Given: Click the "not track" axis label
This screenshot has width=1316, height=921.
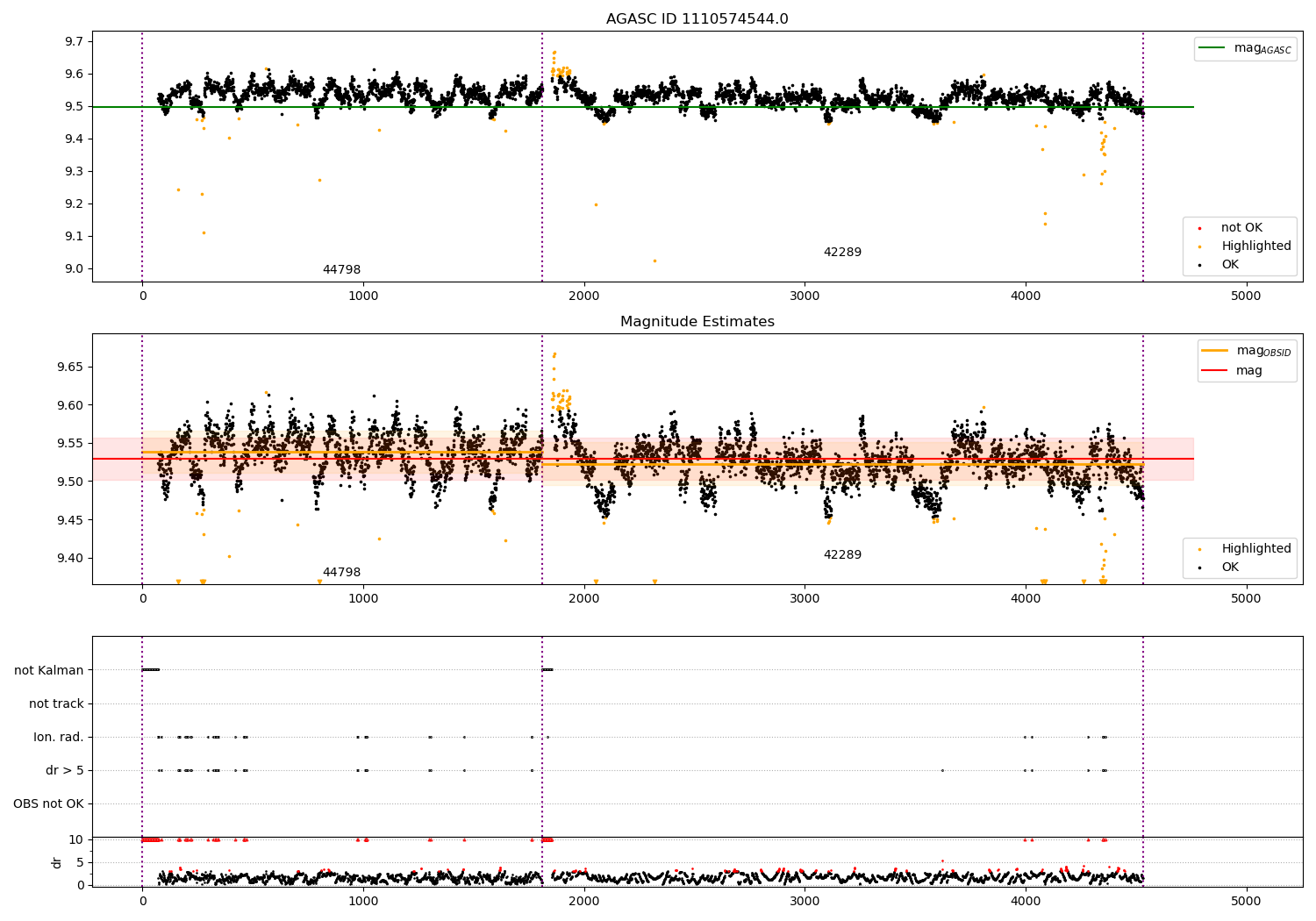Looking at the screenshot, I should coord(56,703).
